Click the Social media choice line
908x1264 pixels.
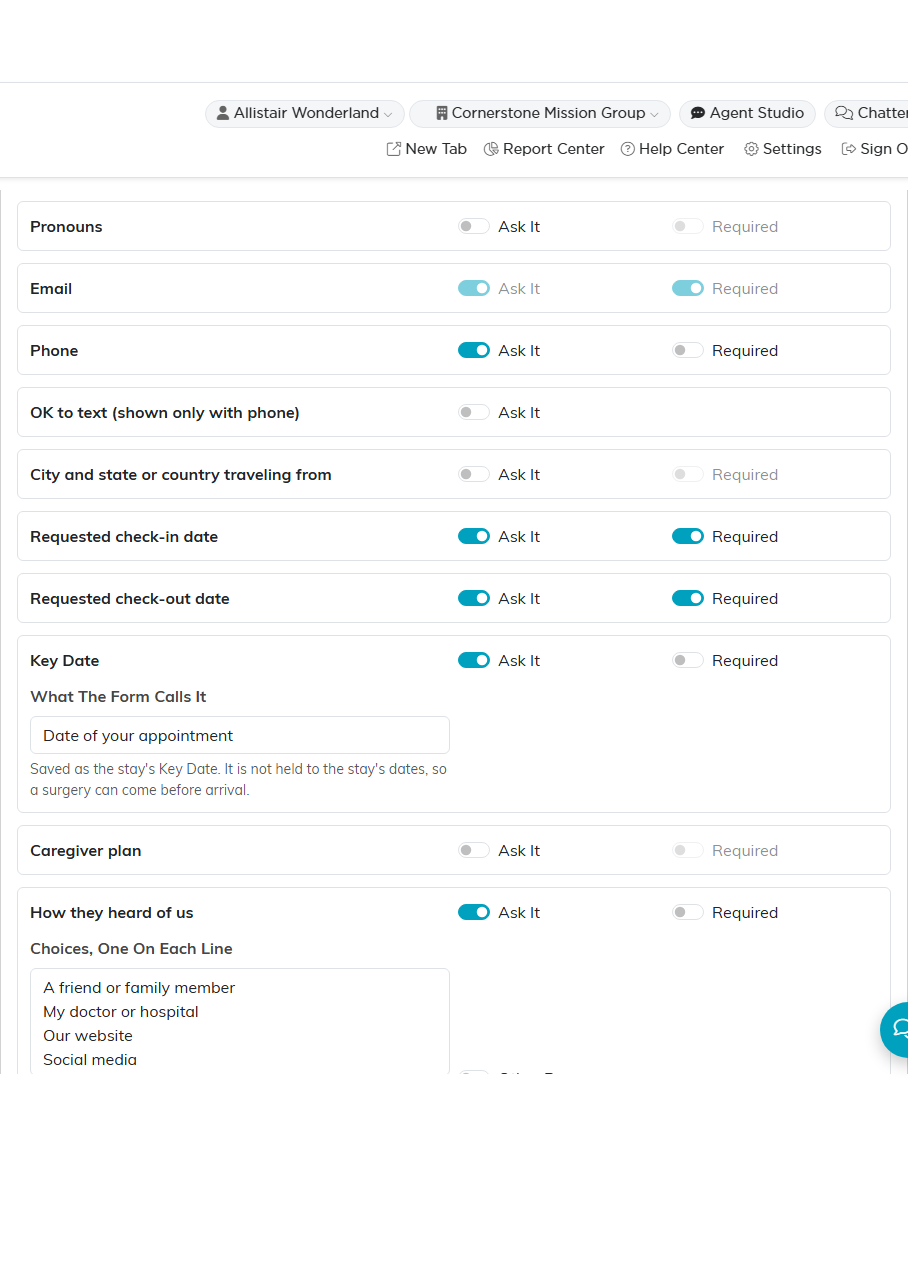pos(90,1060)
